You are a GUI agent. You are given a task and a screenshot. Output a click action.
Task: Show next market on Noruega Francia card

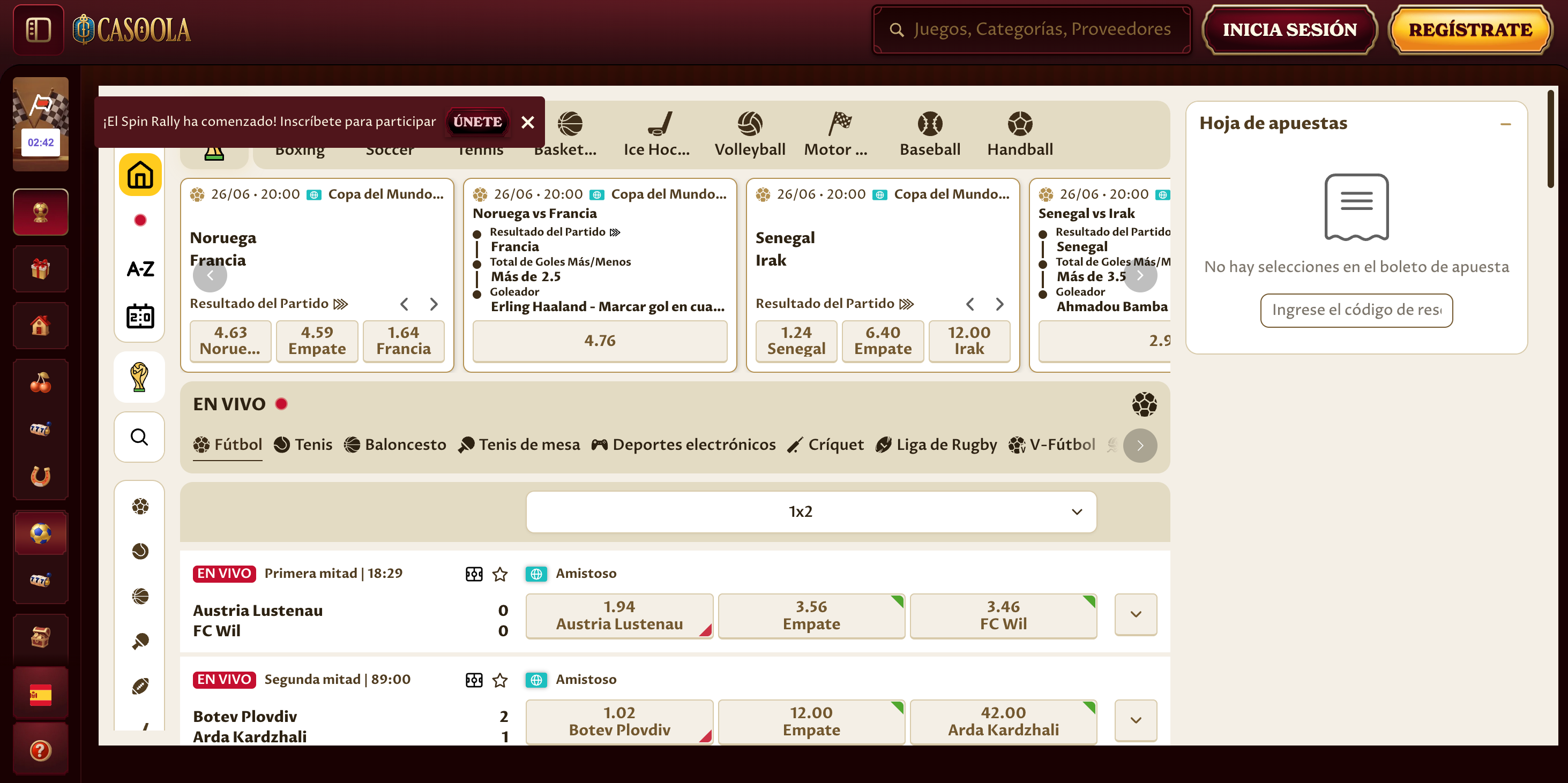click(434, 304)
